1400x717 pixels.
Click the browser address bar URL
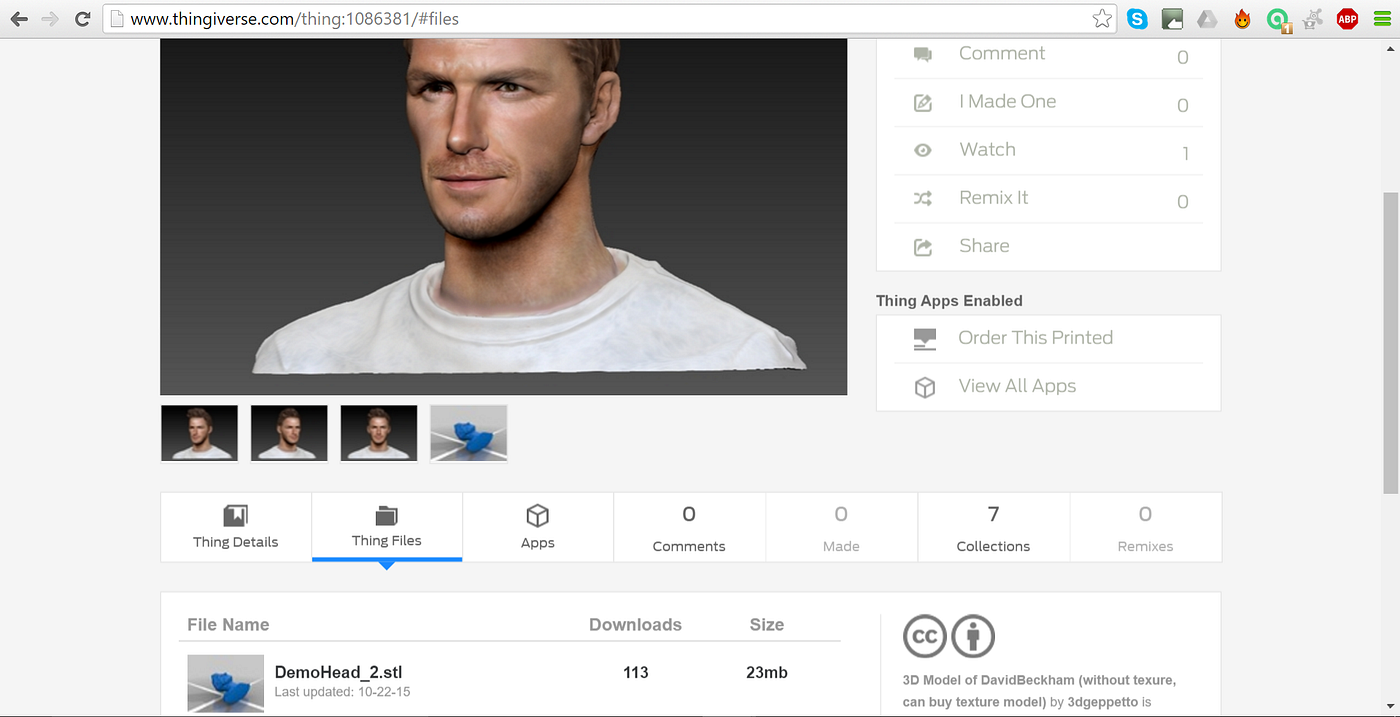(295, 18)
